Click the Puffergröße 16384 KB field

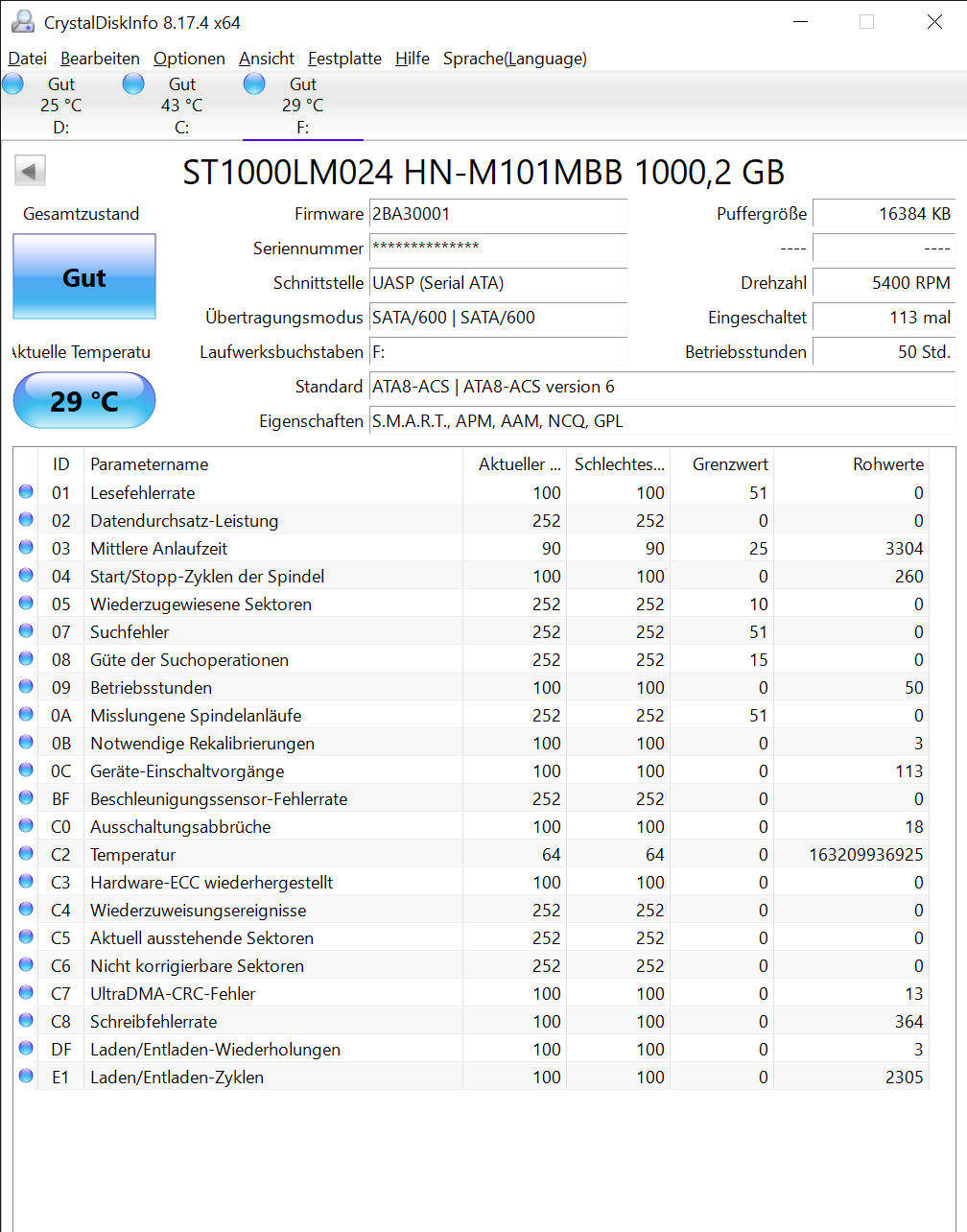pyautogui.click(x=884, y=214)
